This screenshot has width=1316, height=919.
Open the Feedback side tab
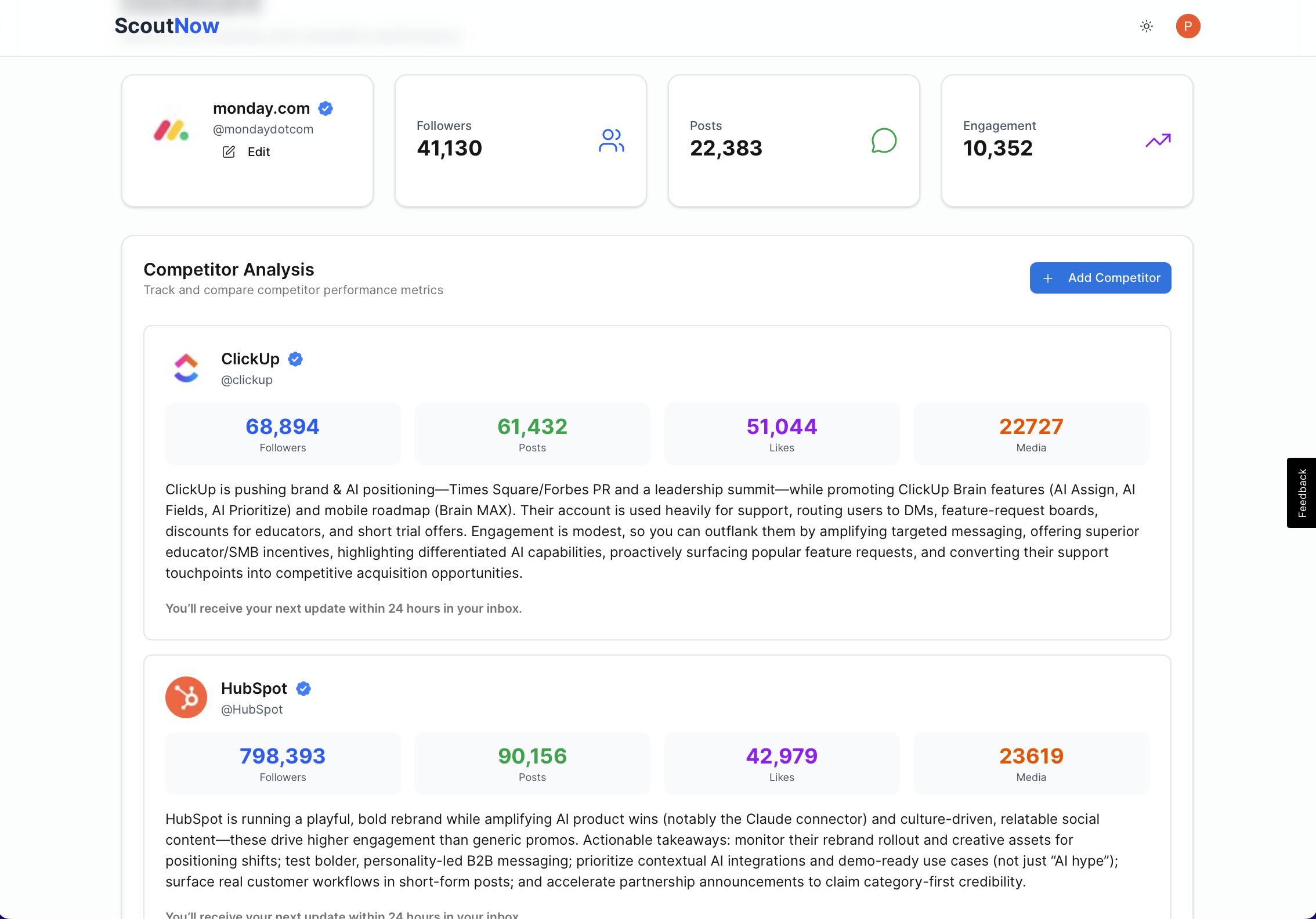(1301, 493)
